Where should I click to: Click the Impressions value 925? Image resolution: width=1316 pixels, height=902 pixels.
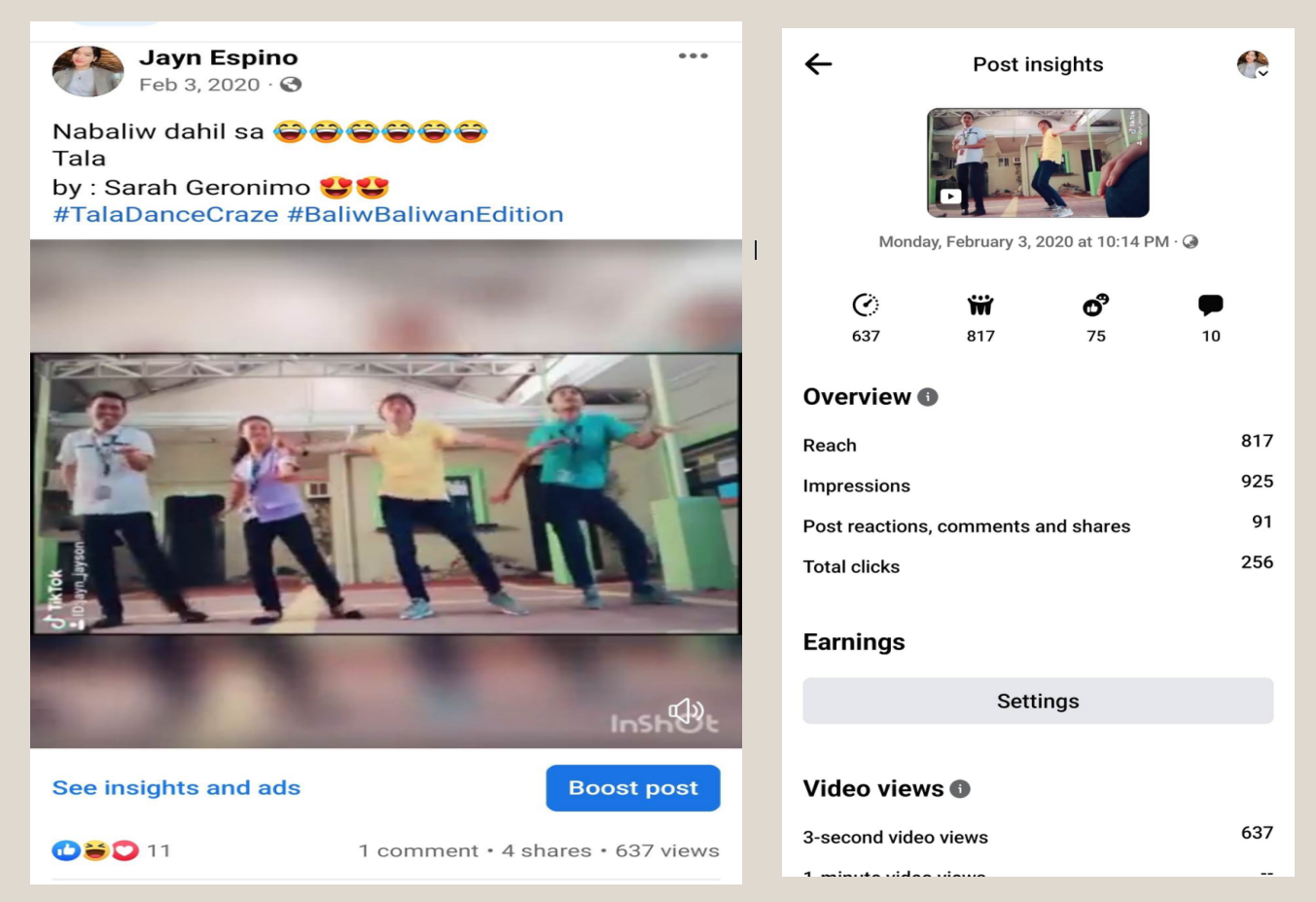click(1257, 482)
